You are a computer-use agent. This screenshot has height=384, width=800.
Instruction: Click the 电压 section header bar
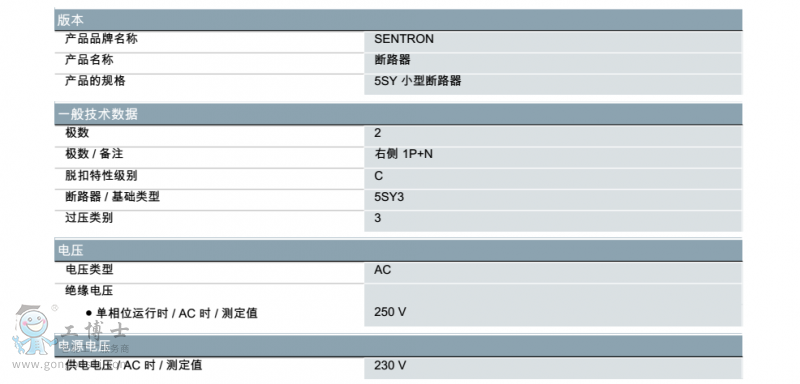point(398,250)
